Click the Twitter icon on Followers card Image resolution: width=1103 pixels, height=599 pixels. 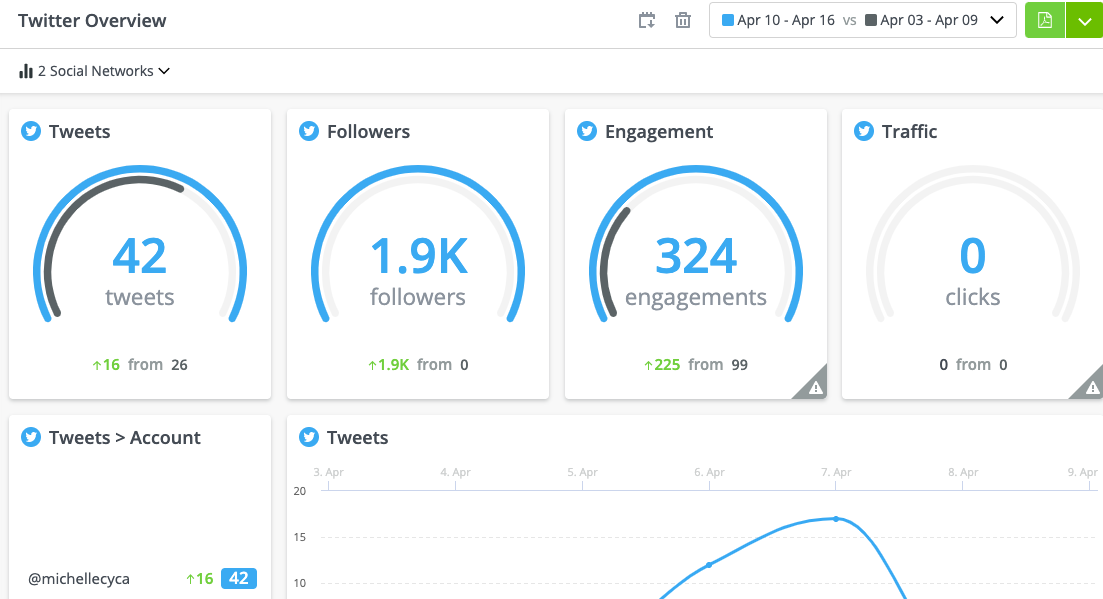pos(309,131)
